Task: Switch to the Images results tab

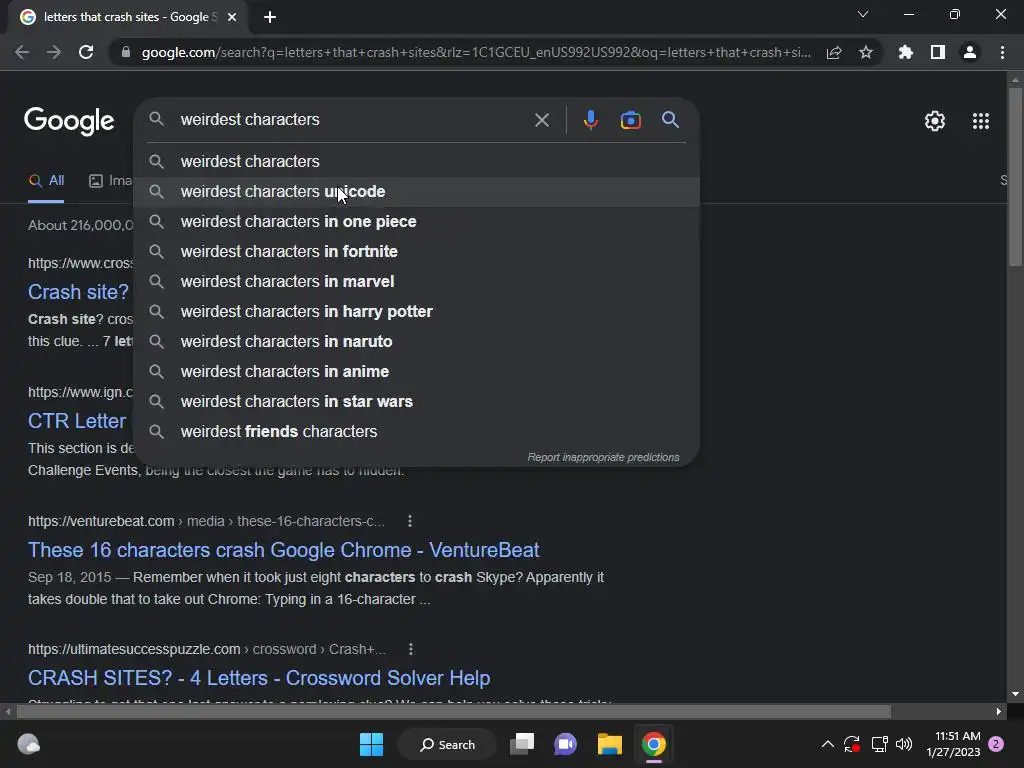Action: click(x=110, y=181)
